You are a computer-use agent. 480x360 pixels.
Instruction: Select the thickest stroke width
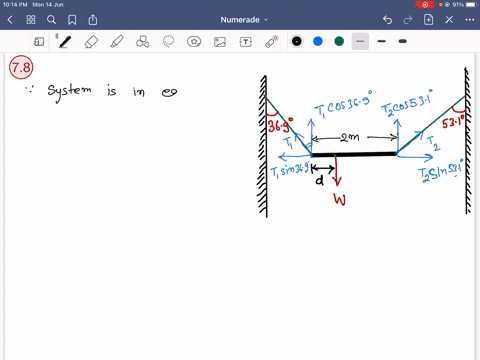click(x=403, y=41)
